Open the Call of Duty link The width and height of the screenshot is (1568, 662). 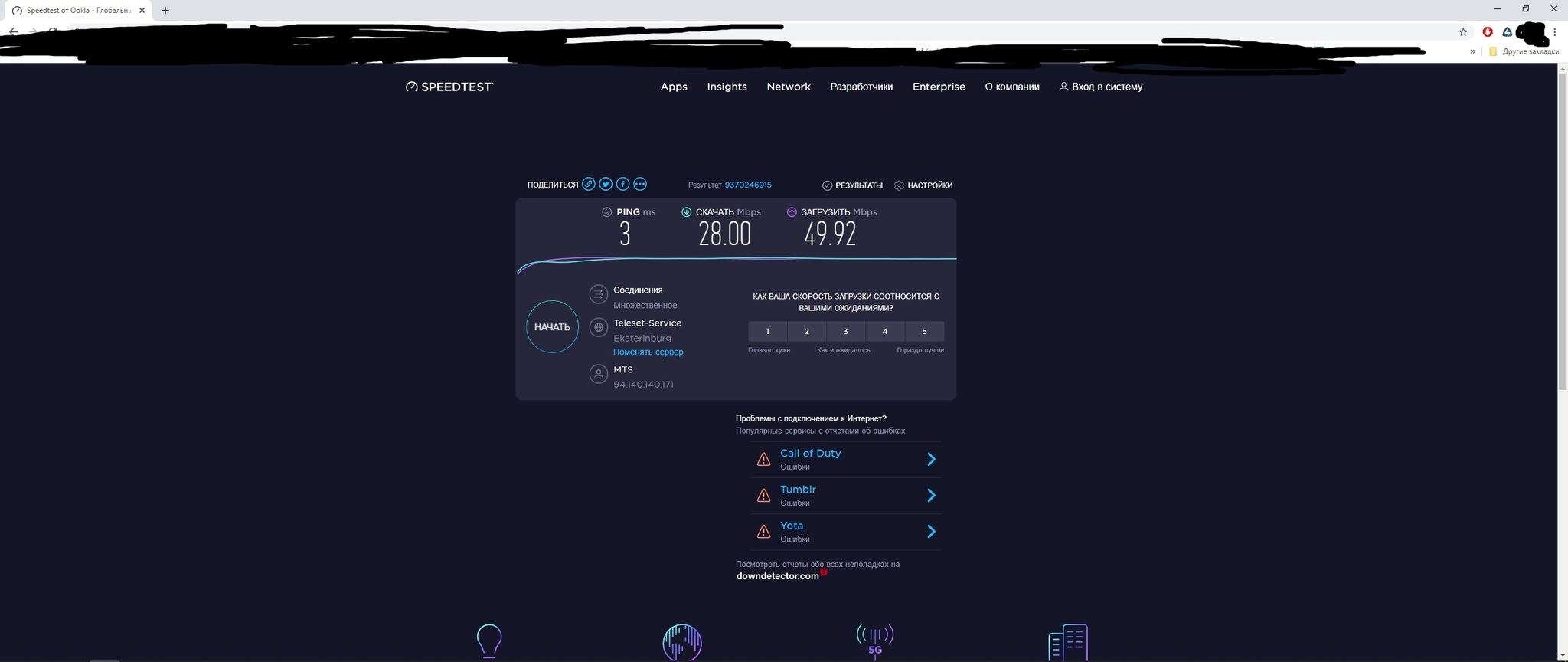(811, 453)
